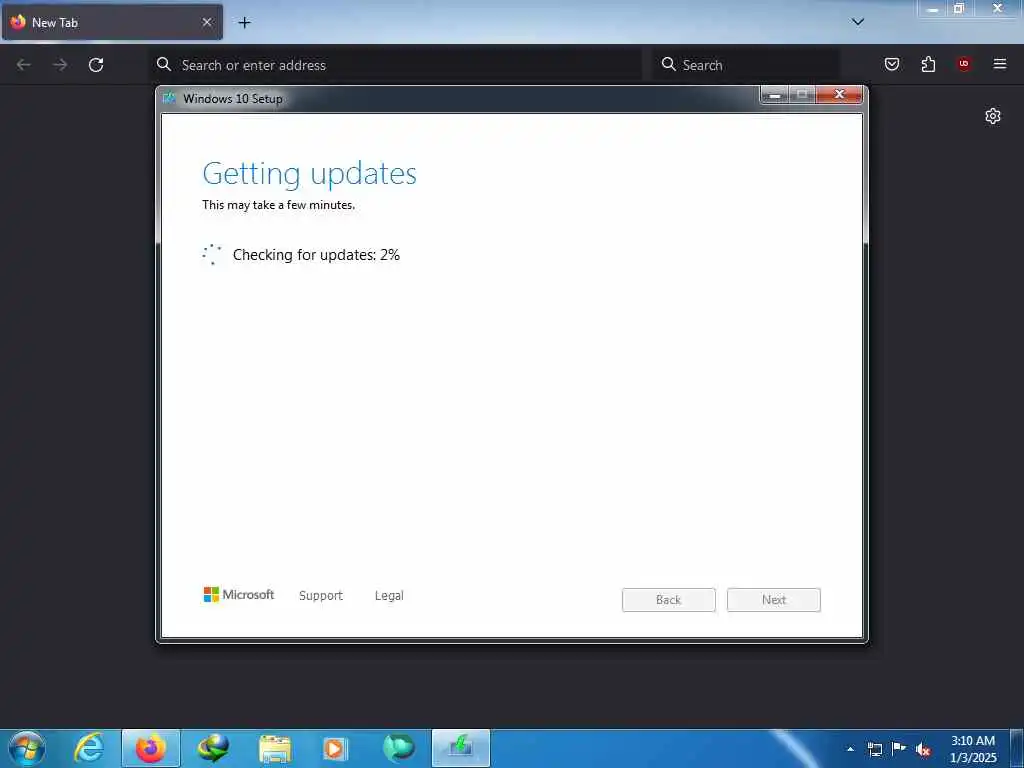The image size is (1024, 768).
Task: Open the media player taskbar icon
Action: (x=336, y=748)
